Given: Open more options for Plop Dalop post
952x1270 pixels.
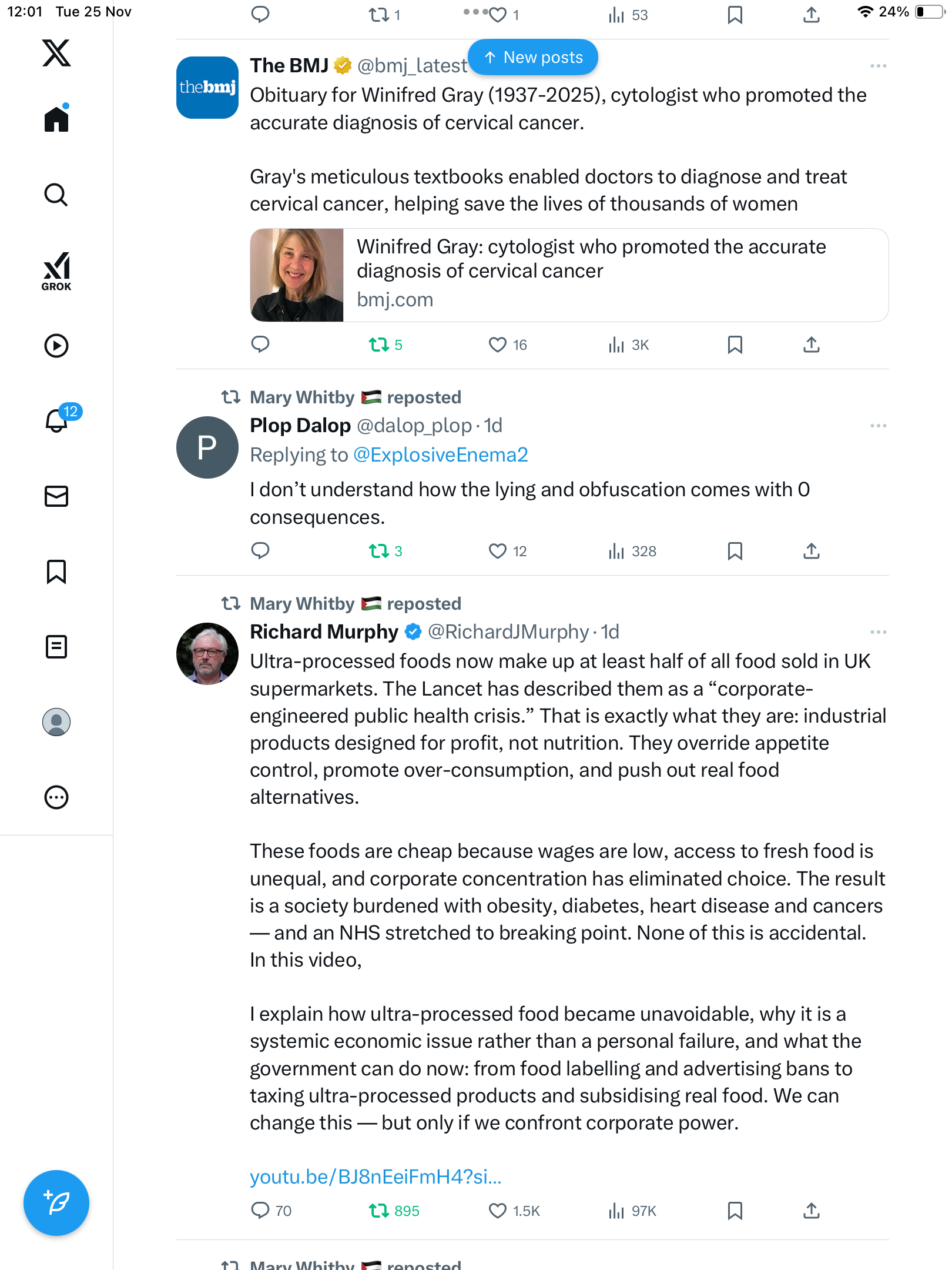Looking at the screenshot, I should [878, 426].
